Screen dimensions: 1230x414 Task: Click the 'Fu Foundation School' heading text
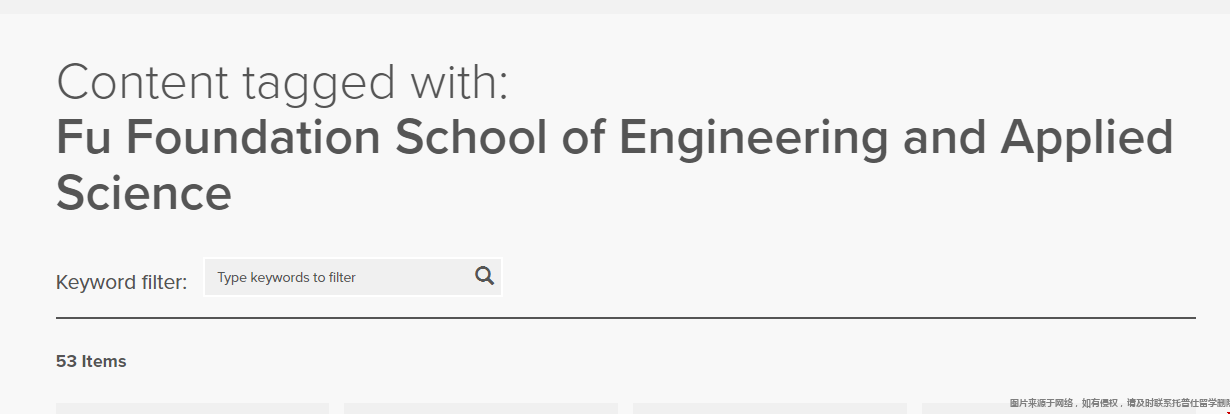(x=302, y=137)
